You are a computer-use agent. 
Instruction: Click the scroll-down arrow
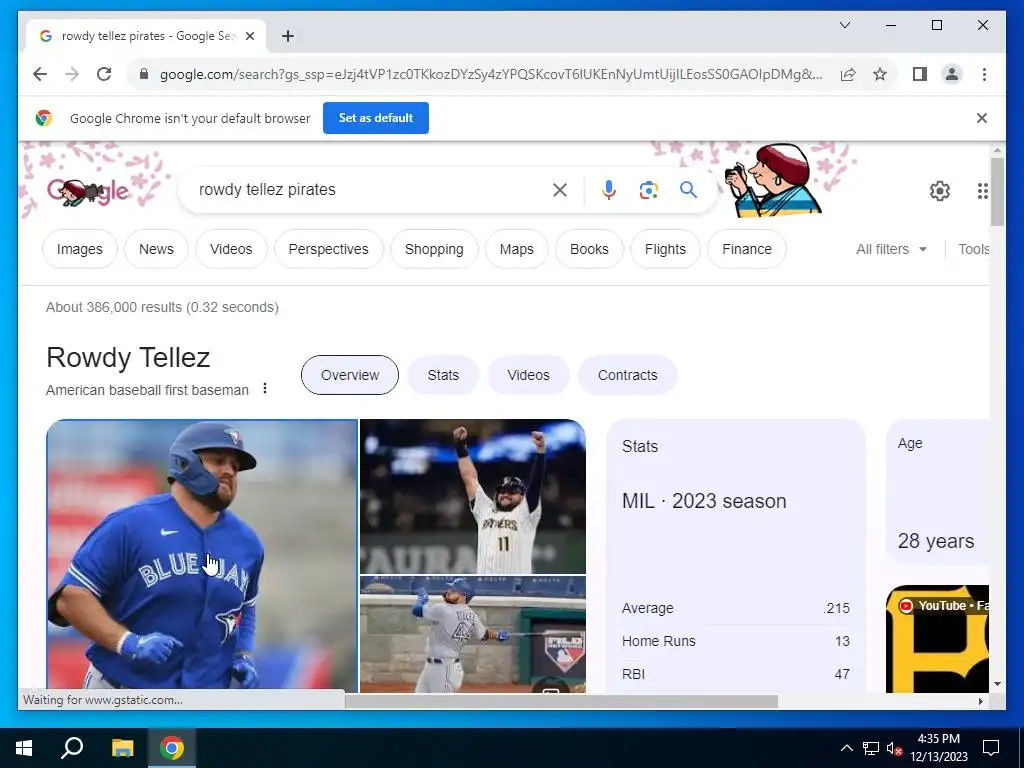[x=997, y=684]
